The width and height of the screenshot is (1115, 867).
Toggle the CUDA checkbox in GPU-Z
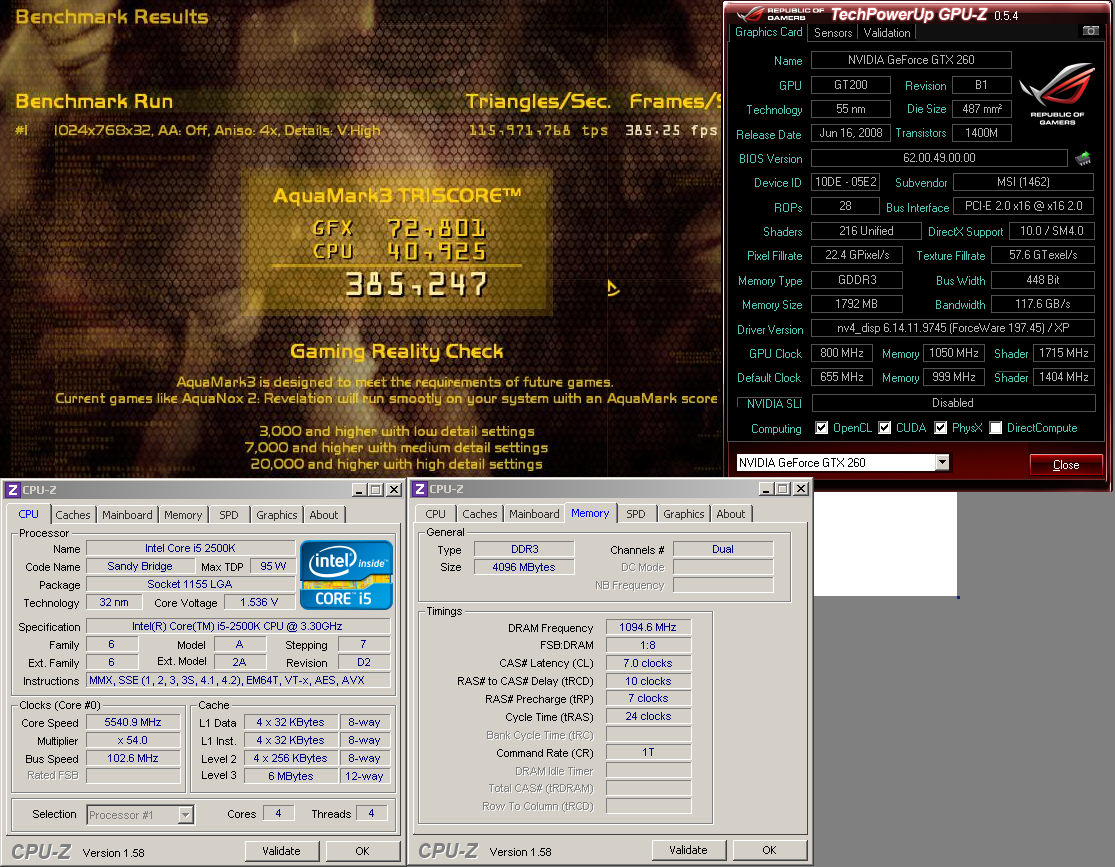click(885, 428)
